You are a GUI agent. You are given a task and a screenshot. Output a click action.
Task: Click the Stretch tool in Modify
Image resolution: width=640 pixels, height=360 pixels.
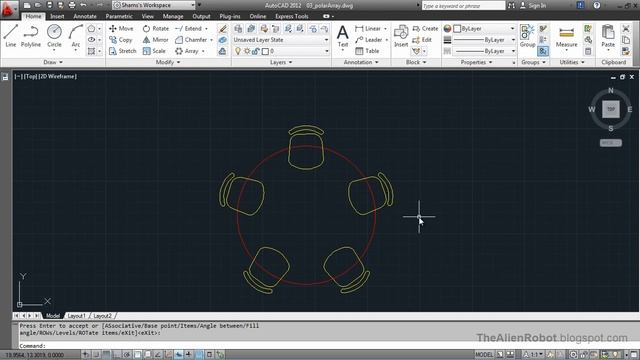(122, 51)
